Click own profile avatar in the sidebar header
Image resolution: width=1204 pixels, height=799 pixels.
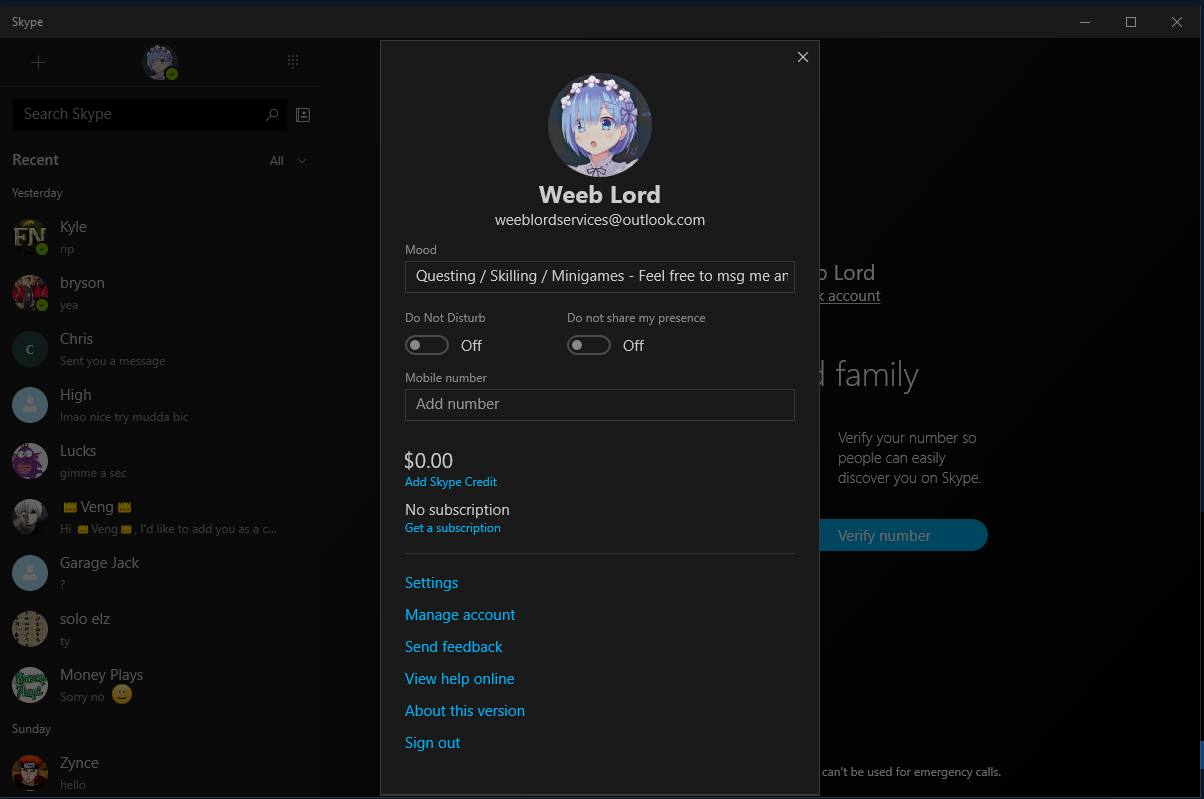[x=159, y=62]
